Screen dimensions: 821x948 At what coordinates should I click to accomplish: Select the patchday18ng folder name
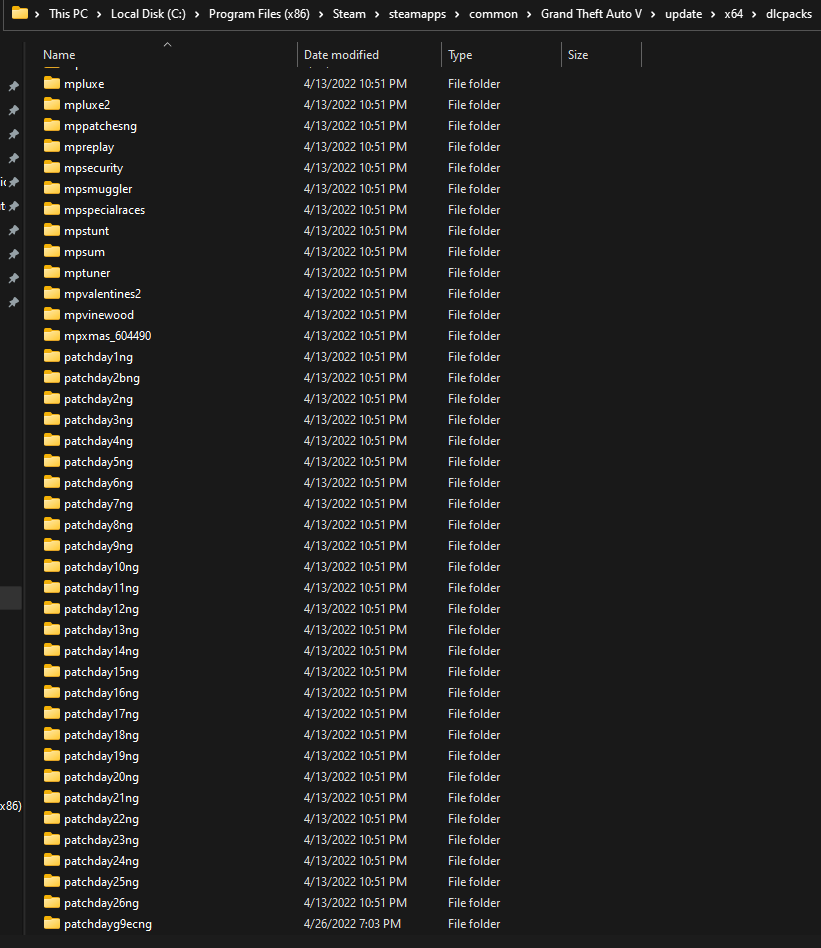click(x=102, y=735)
